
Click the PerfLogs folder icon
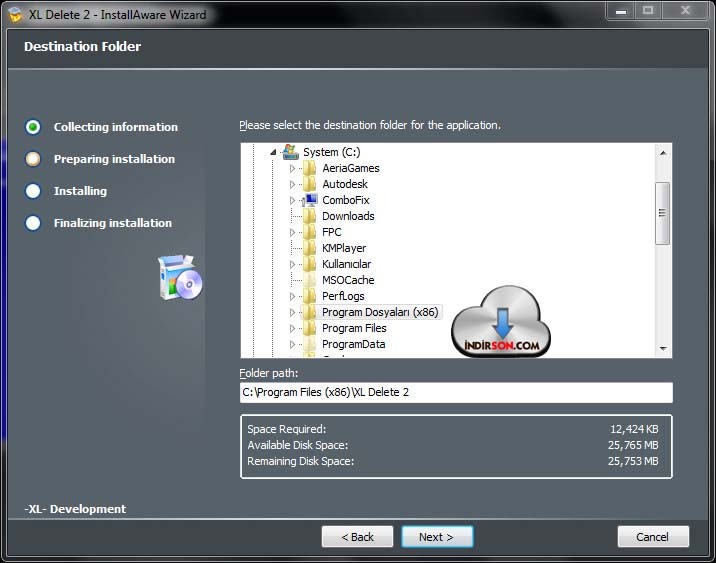(x=310, y=296)
